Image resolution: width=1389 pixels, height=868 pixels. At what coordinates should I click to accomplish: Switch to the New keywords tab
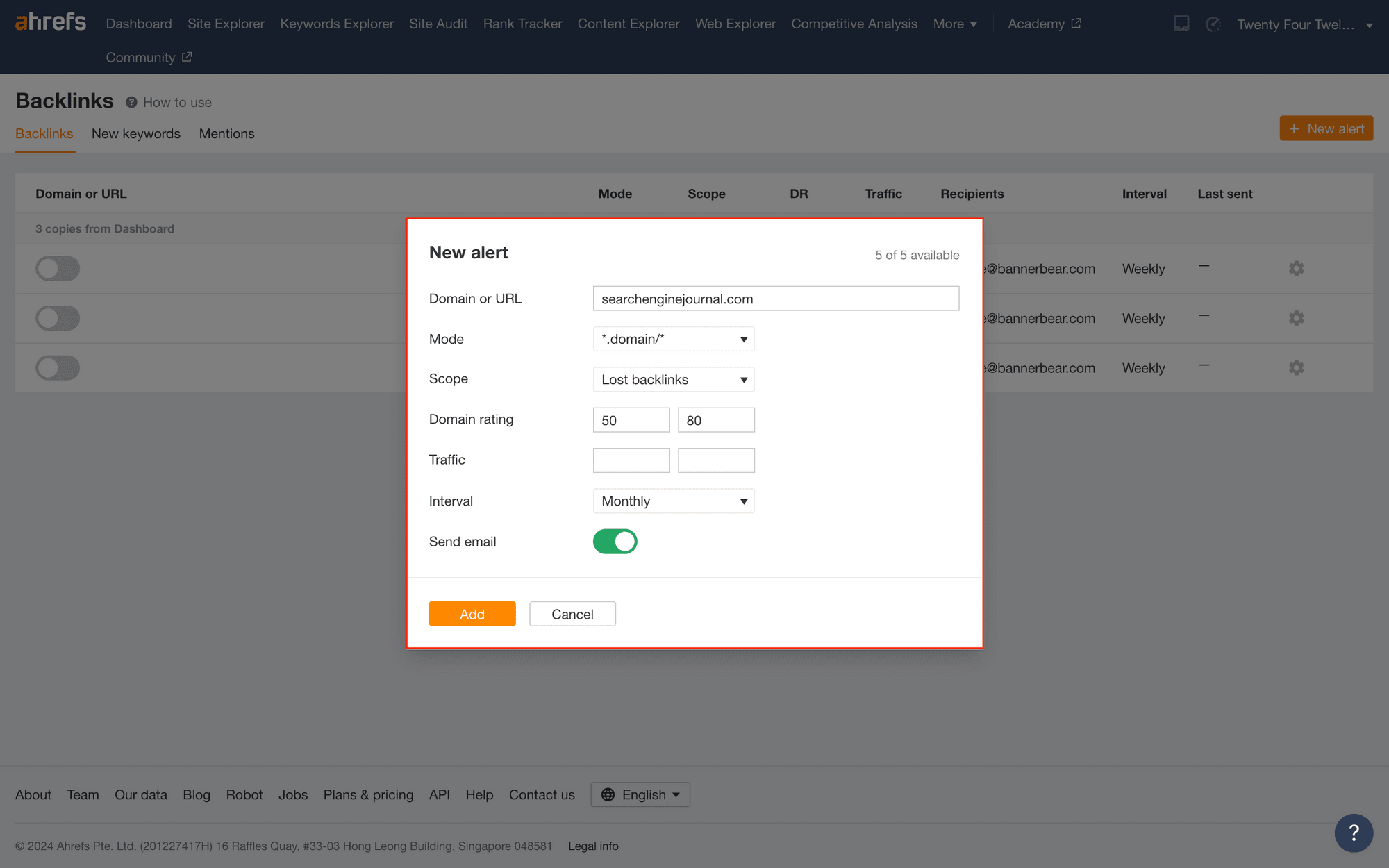(x=136, y=133)
